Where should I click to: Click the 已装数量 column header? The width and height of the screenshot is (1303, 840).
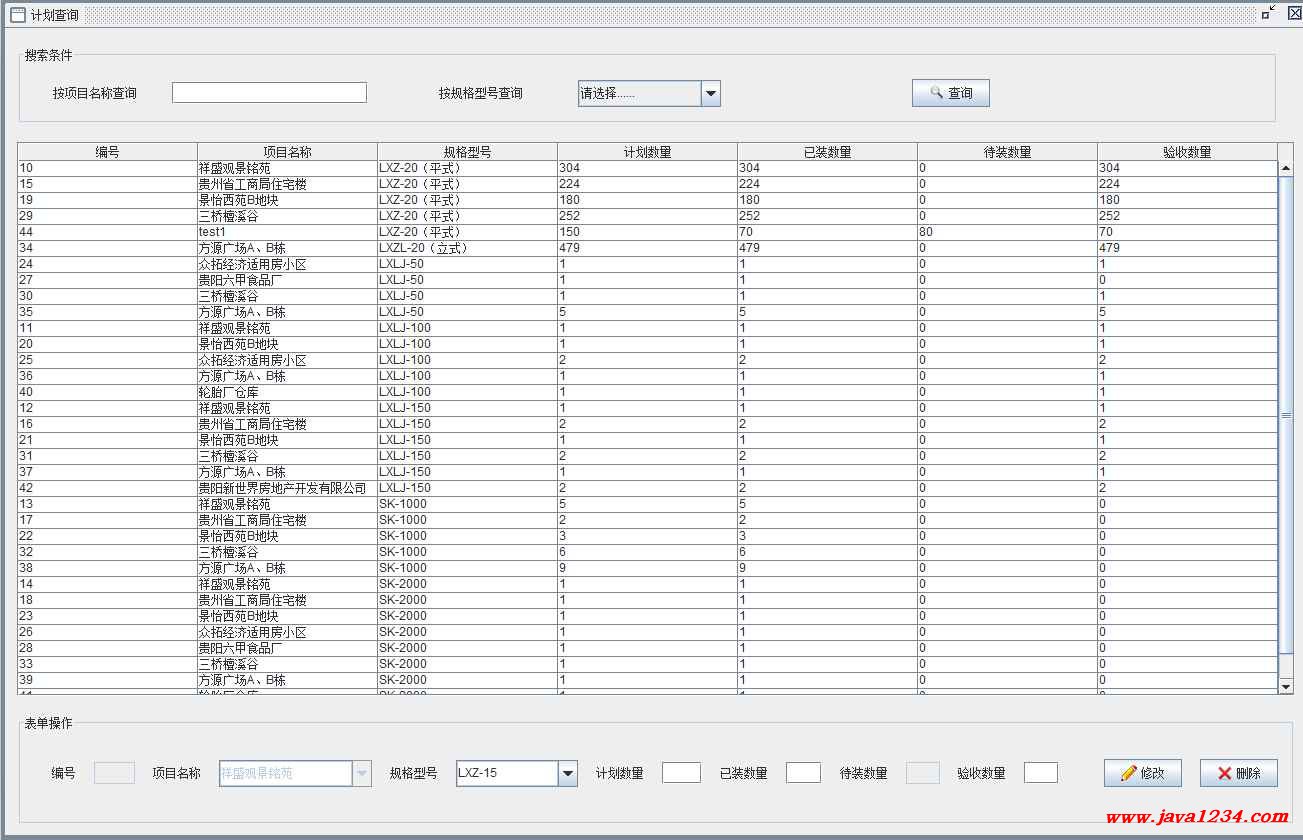pos(828,152)
